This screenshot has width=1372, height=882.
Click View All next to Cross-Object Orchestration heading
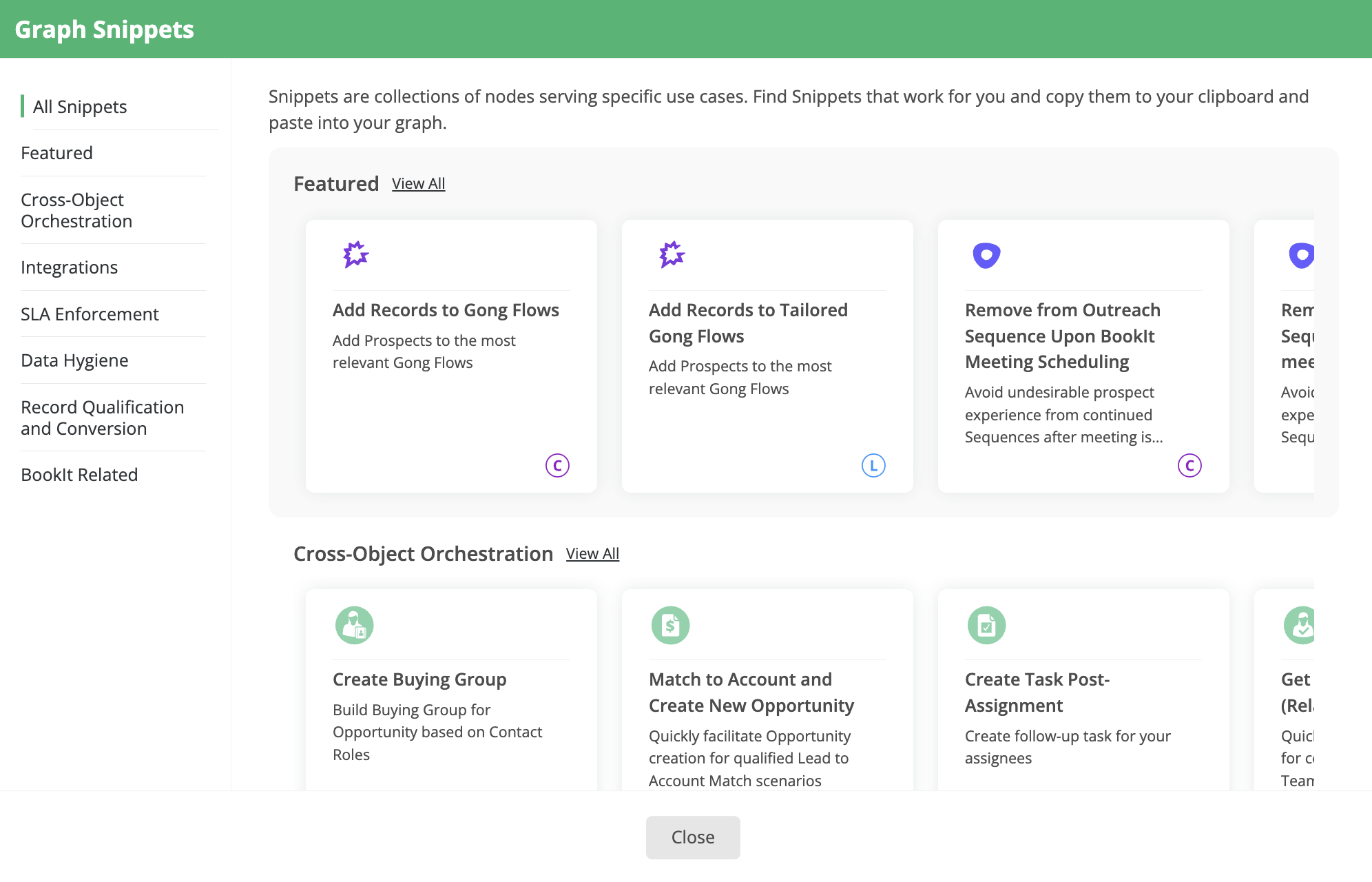592,553
